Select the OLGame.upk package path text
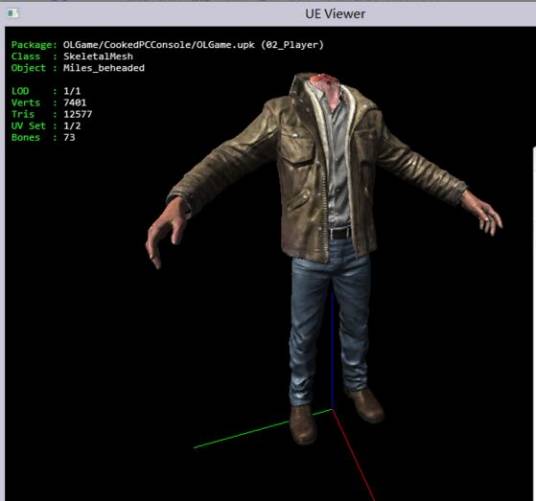536x501 pixels. [x=193, y=45]
